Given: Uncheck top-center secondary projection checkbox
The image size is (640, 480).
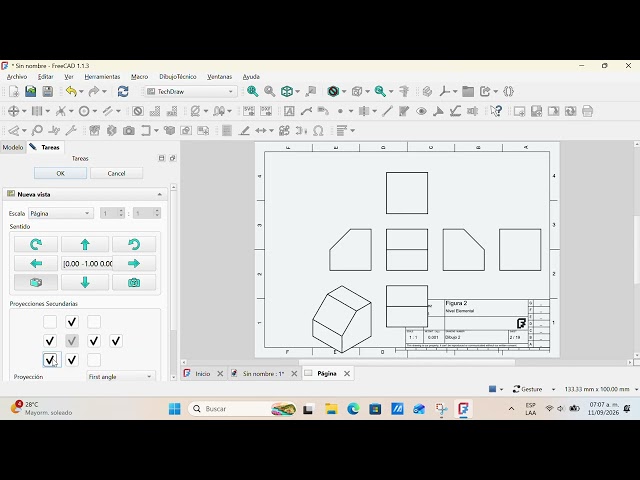Looking at the screenshot, I should pos(72,322).
